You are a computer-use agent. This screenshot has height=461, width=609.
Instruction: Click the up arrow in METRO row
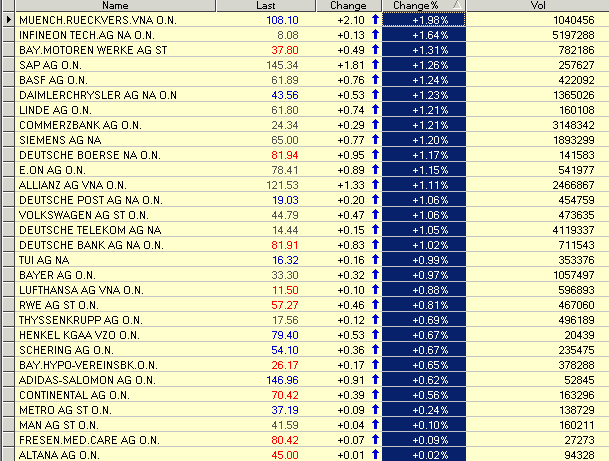pyautogui.click(x=375, y=409)
